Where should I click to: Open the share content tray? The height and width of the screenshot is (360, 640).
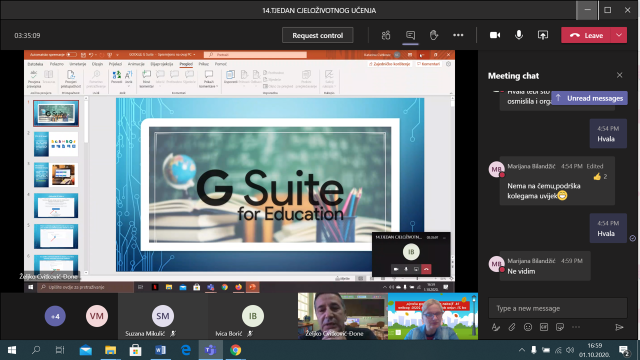tap(542, 36)
